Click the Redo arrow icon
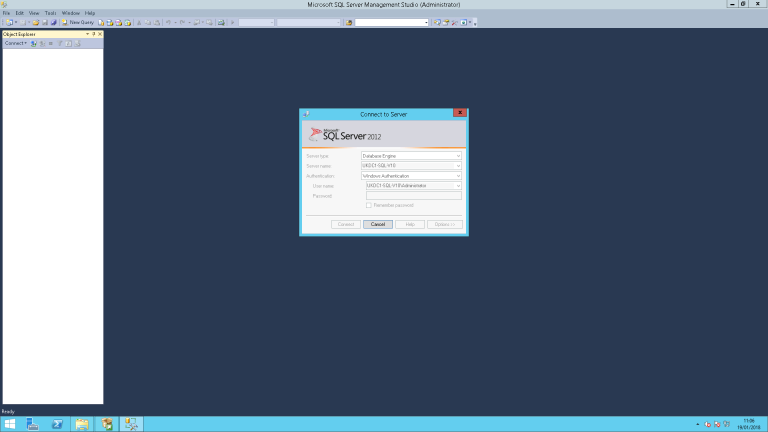Image resolution: width=768 pixels, height=432 pixels. point(182,23)
